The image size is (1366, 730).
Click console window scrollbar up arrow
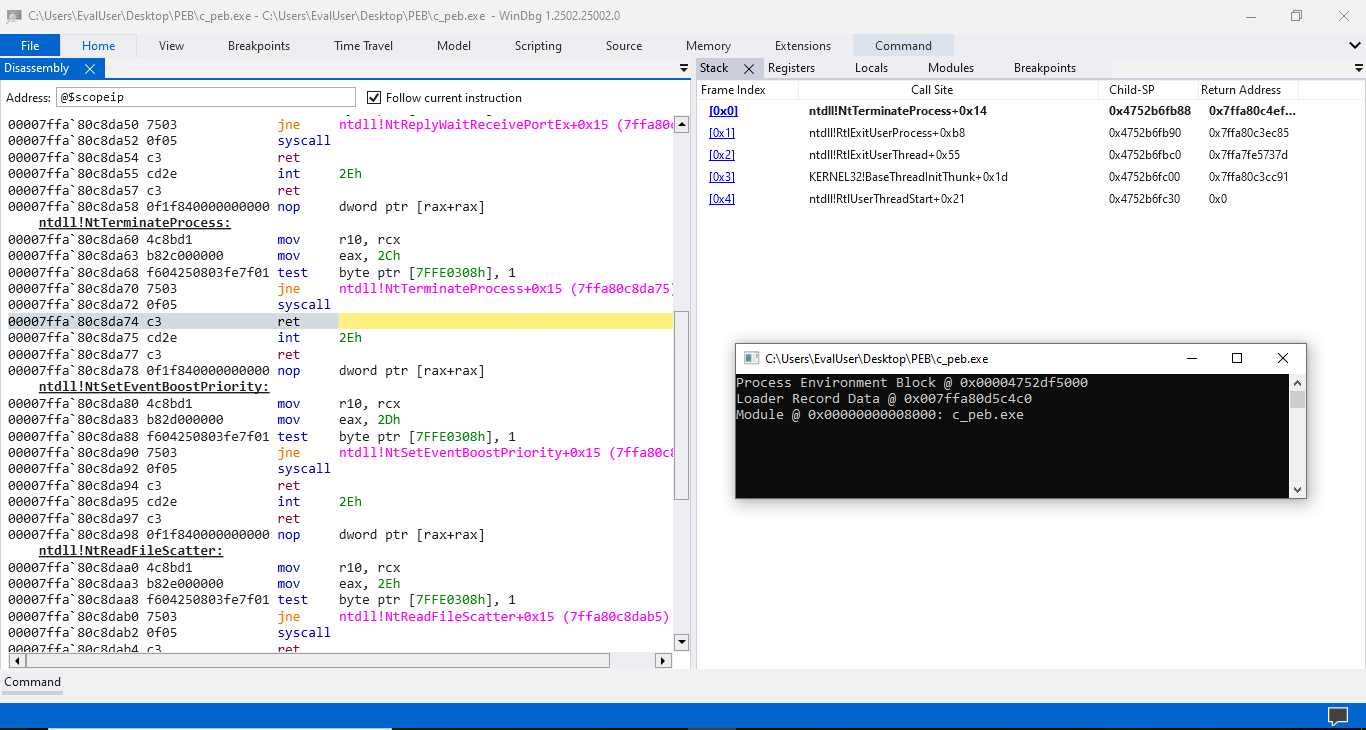1297,383
